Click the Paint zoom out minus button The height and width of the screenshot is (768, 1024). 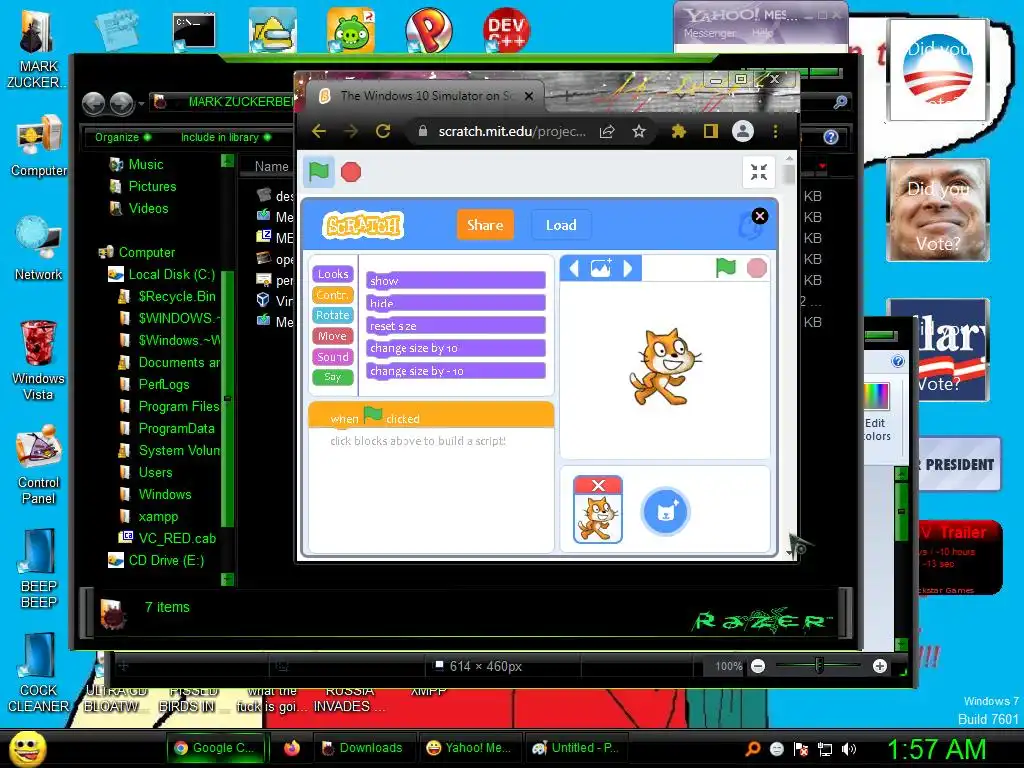point(758,666)
